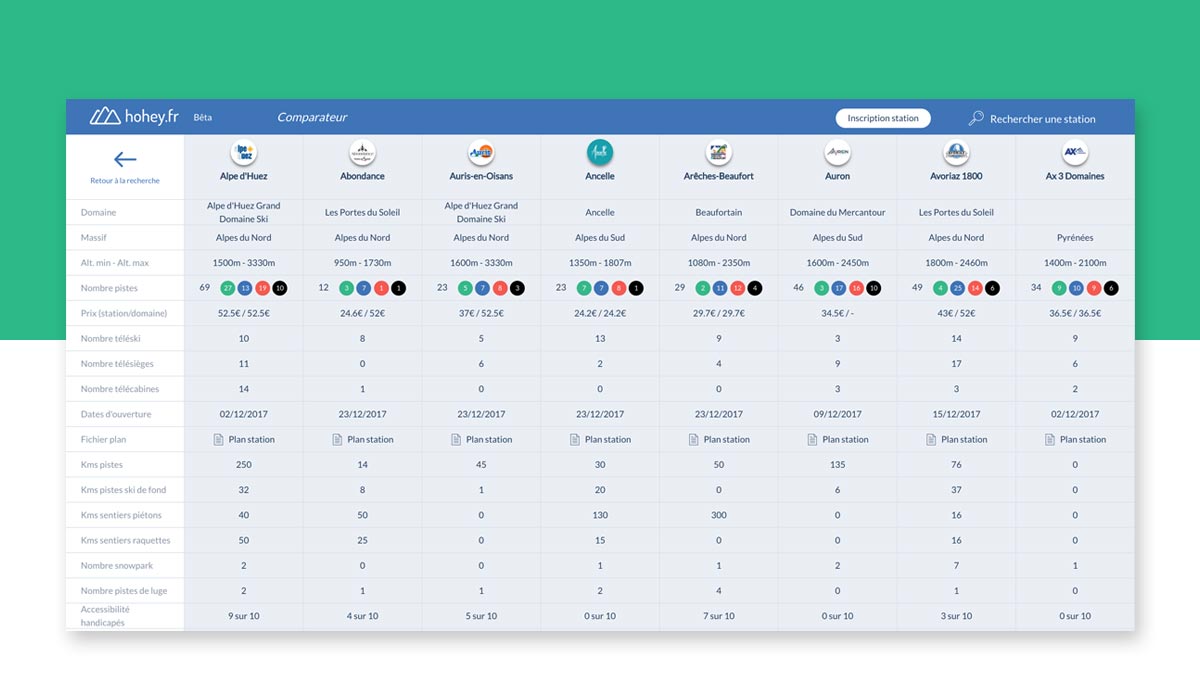The image size is (1200, 680).
Task: Open the Ax 3 Domaines station logo
Action: (x=1075, y=153)
